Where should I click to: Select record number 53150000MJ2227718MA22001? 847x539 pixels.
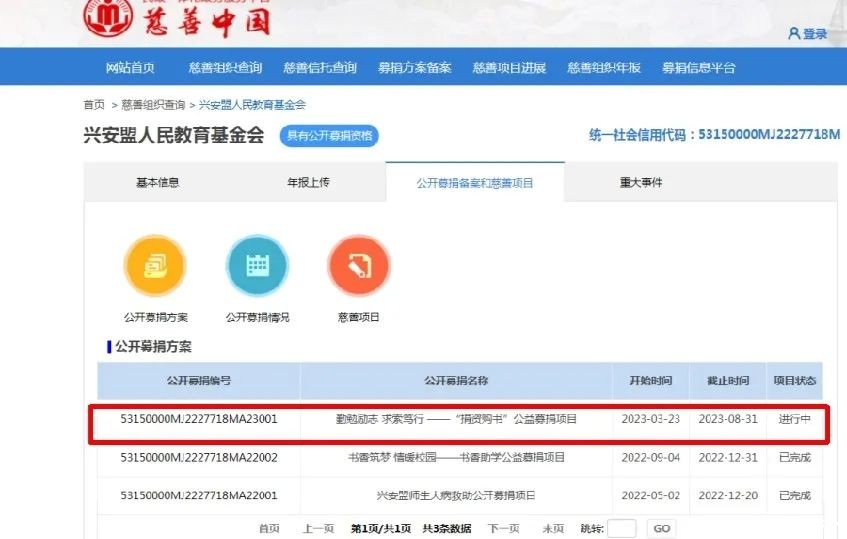199,495
